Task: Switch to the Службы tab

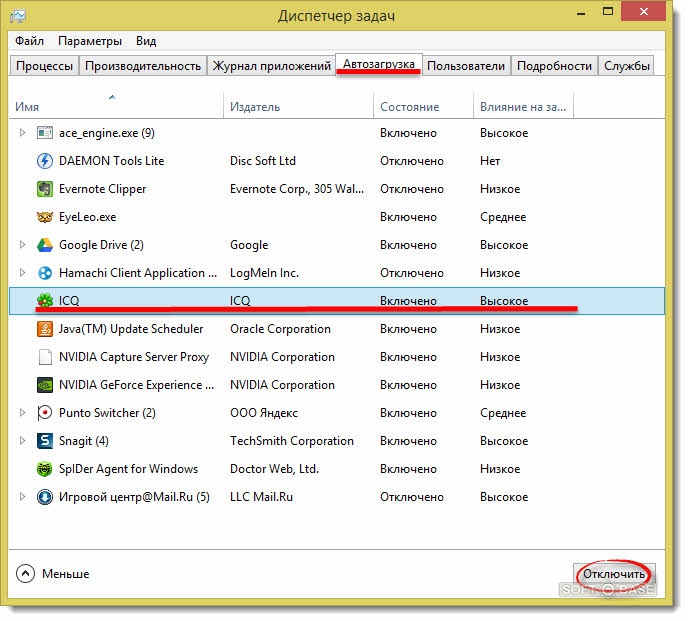Action: click(x=627, y=66)
